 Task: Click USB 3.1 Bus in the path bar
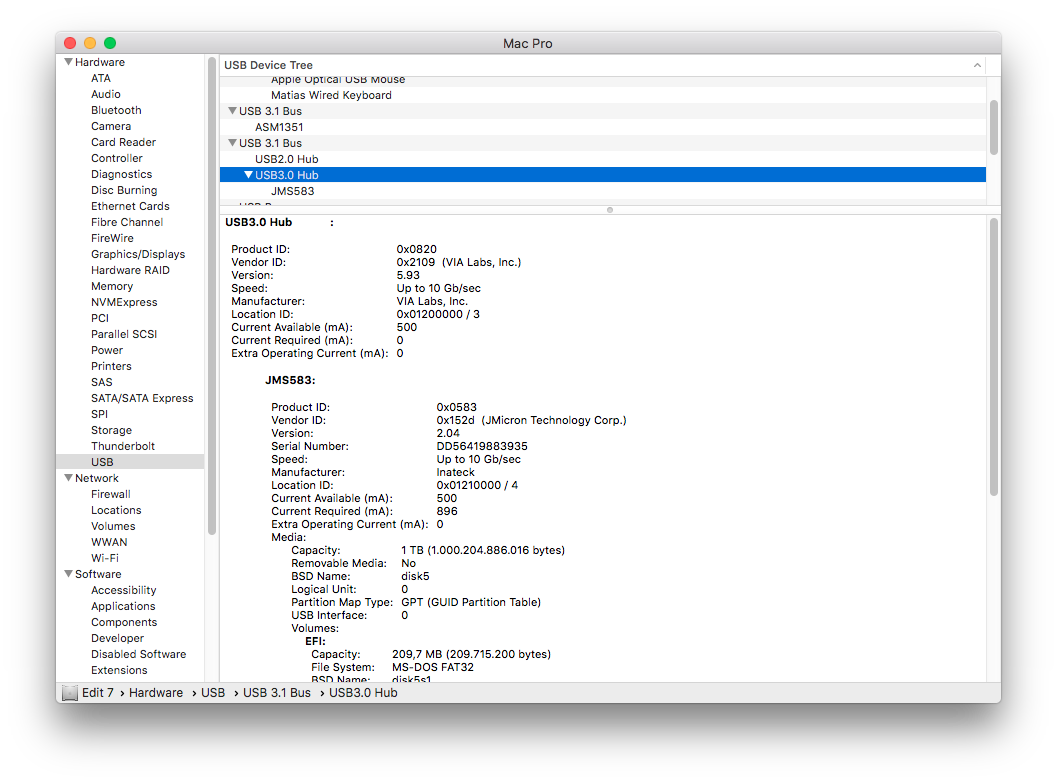coord(277,693)
